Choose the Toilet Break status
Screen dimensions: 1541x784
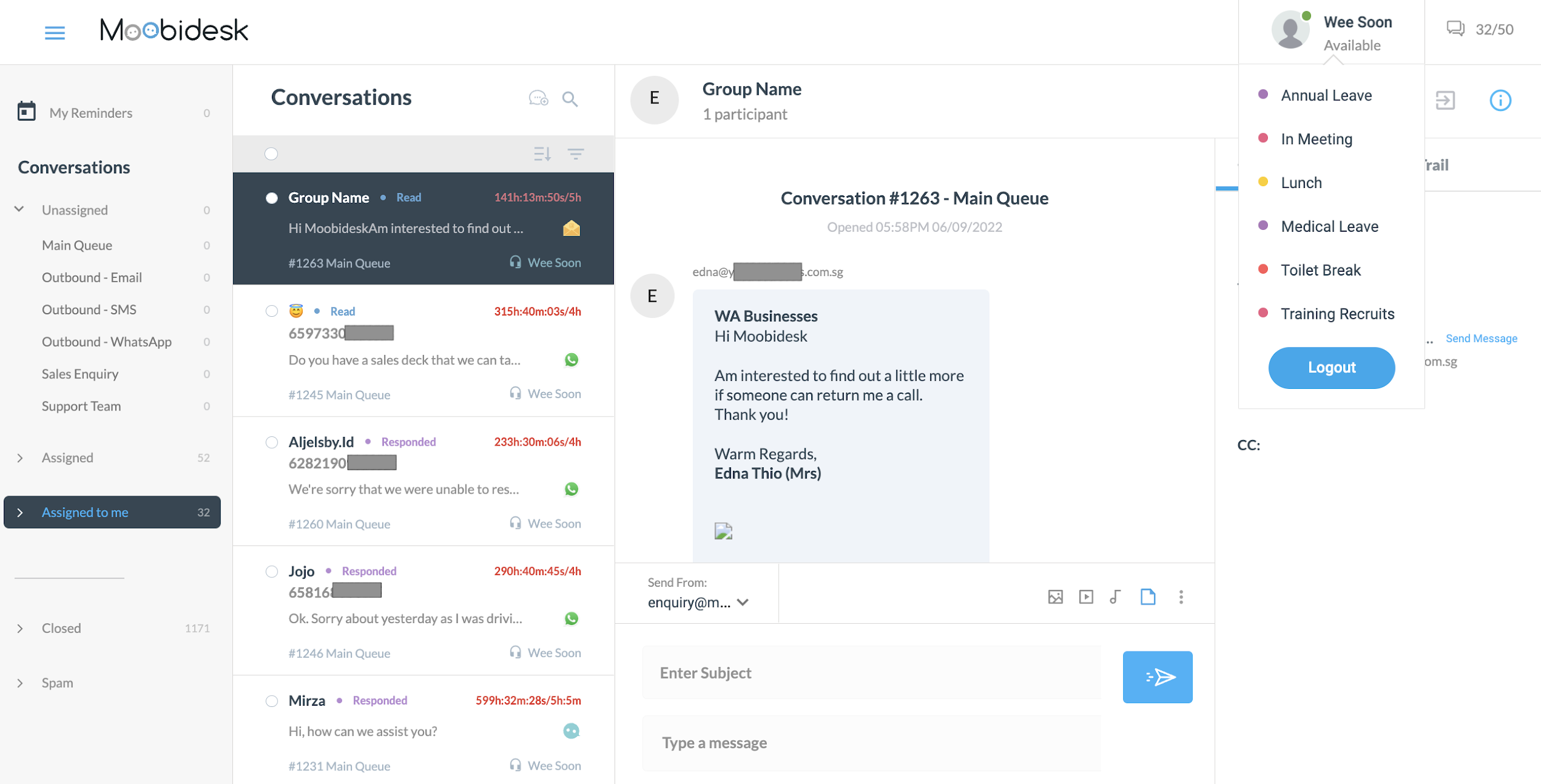[x=1321, y=269]
